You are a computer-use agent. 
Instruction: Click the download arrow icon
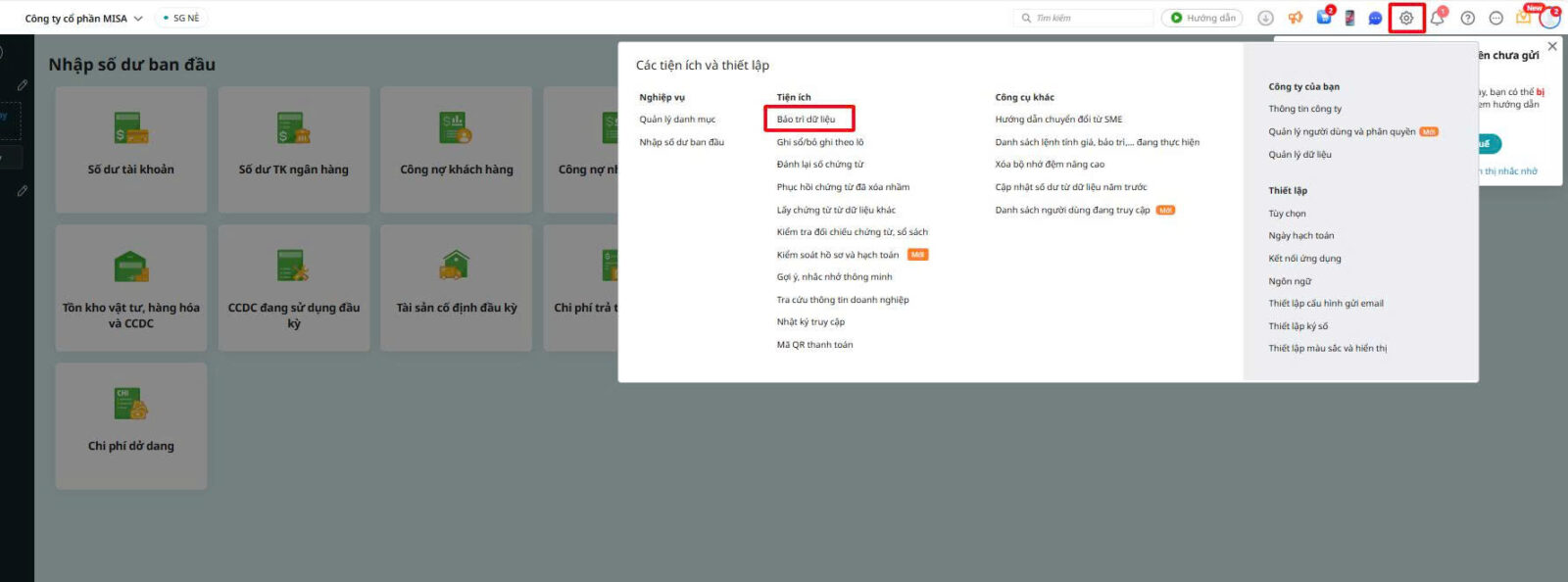coord(1266,18)
